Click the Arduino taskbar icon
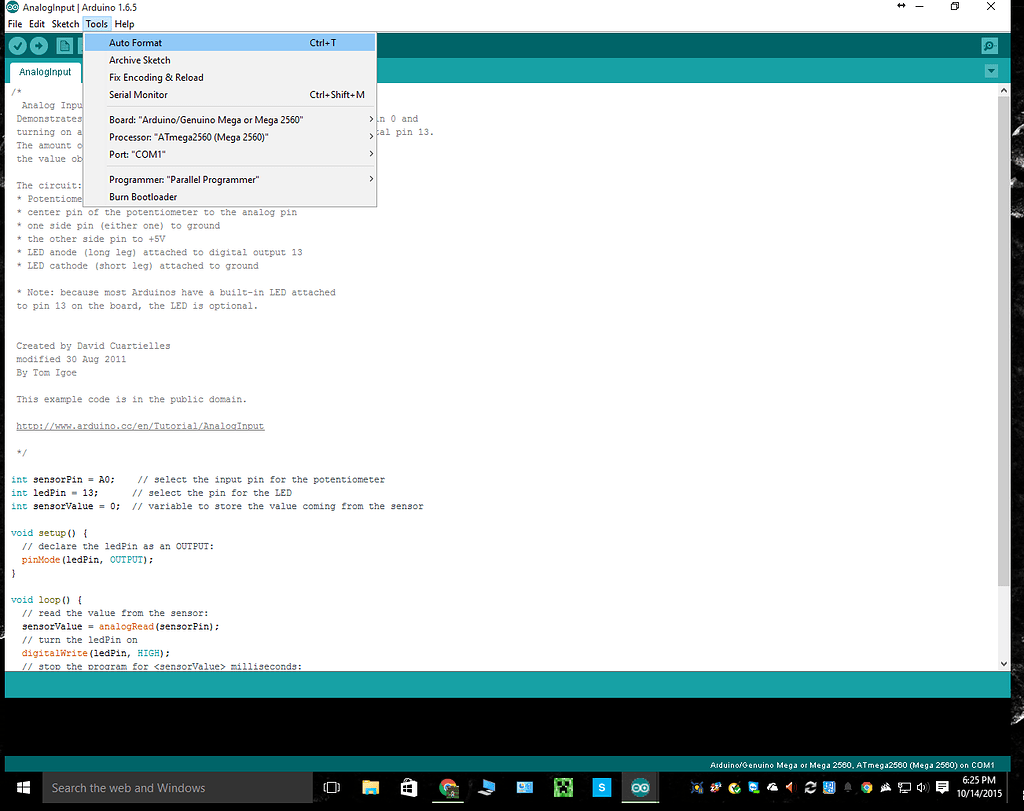1024x811 pixels. pos(640,787)
